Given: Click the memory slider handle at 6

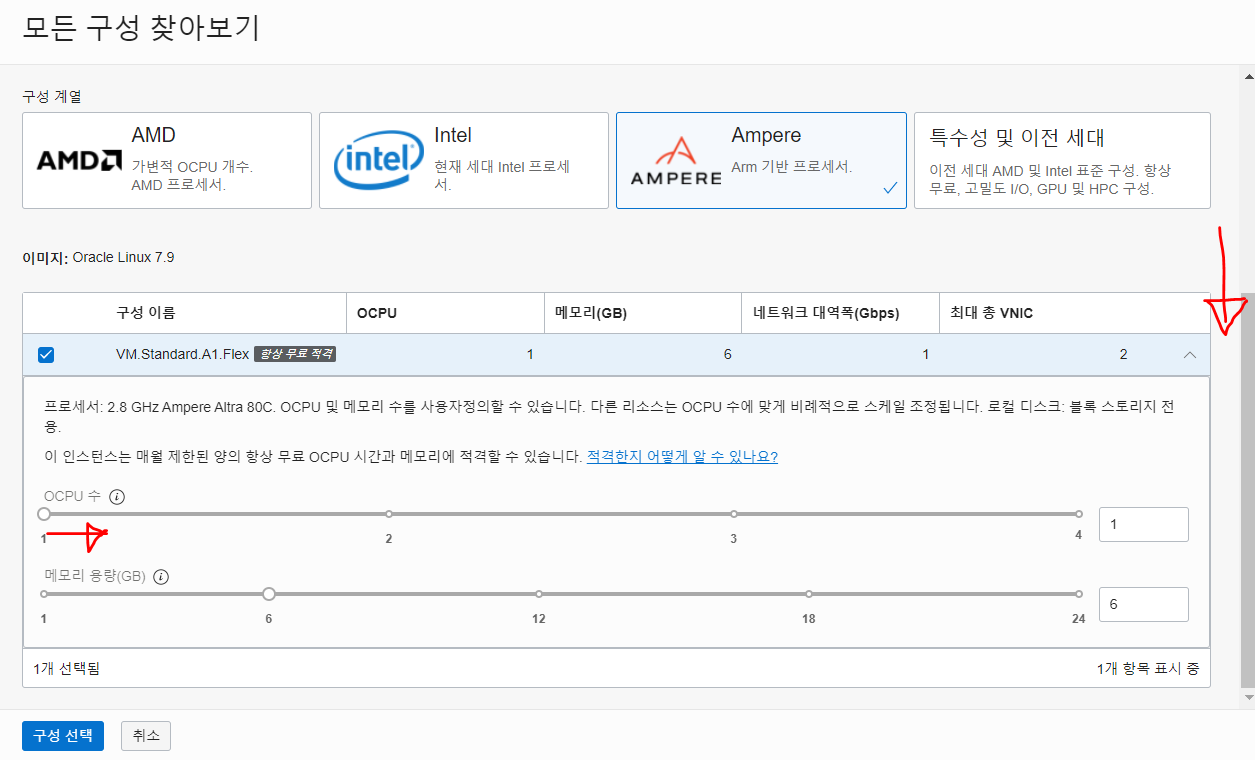Looking at the screenshot, I should pyautogui.click(x=269, y=594).
